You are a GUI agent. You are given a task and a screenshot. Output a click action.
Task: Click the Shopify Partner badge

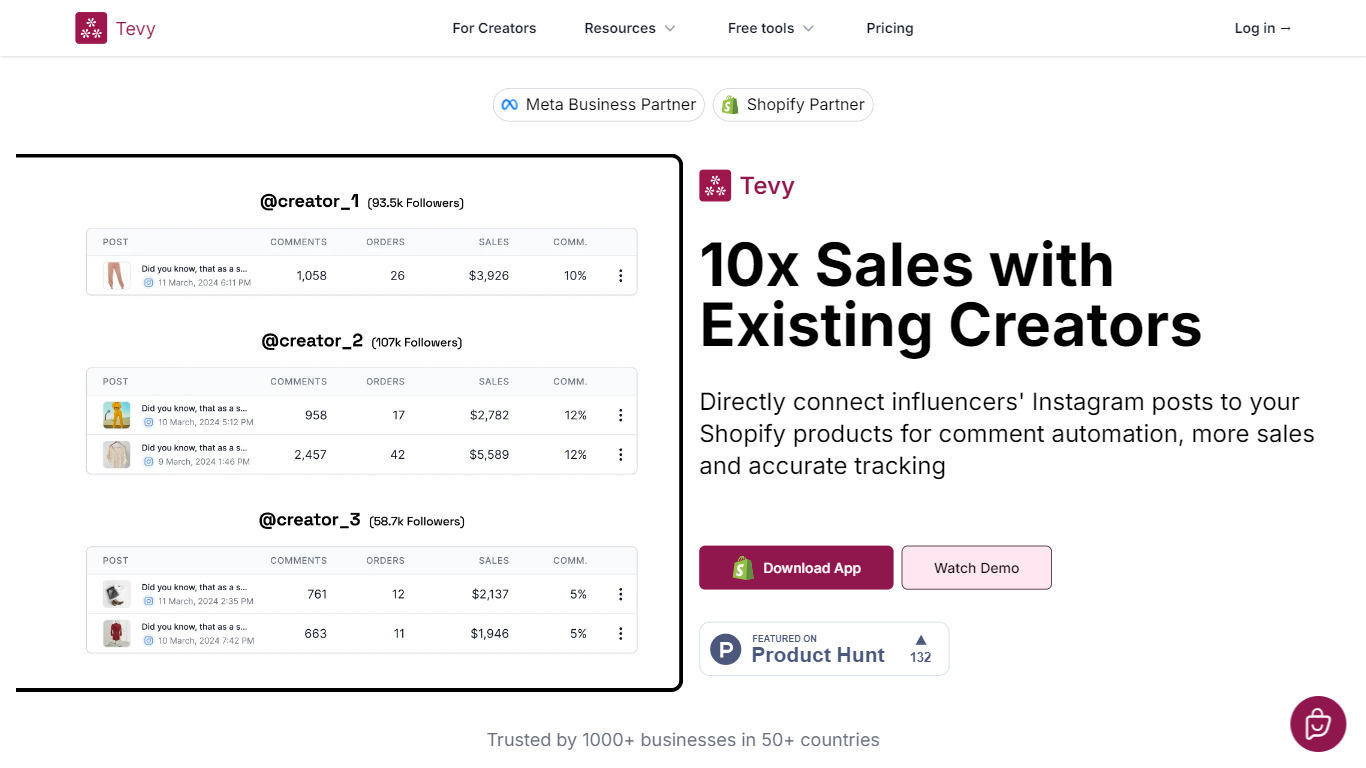tap(793, 105)
